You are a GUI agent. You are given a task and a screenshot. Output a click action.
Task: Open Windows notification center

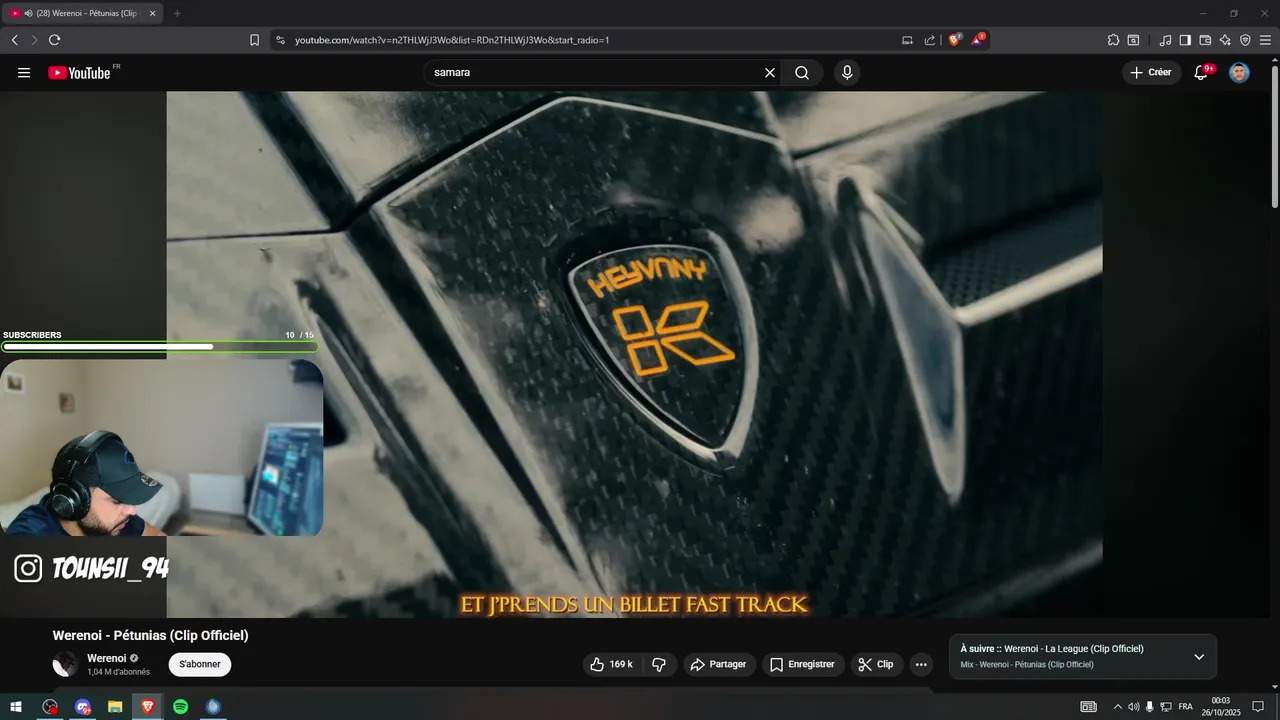[1258, 707]
